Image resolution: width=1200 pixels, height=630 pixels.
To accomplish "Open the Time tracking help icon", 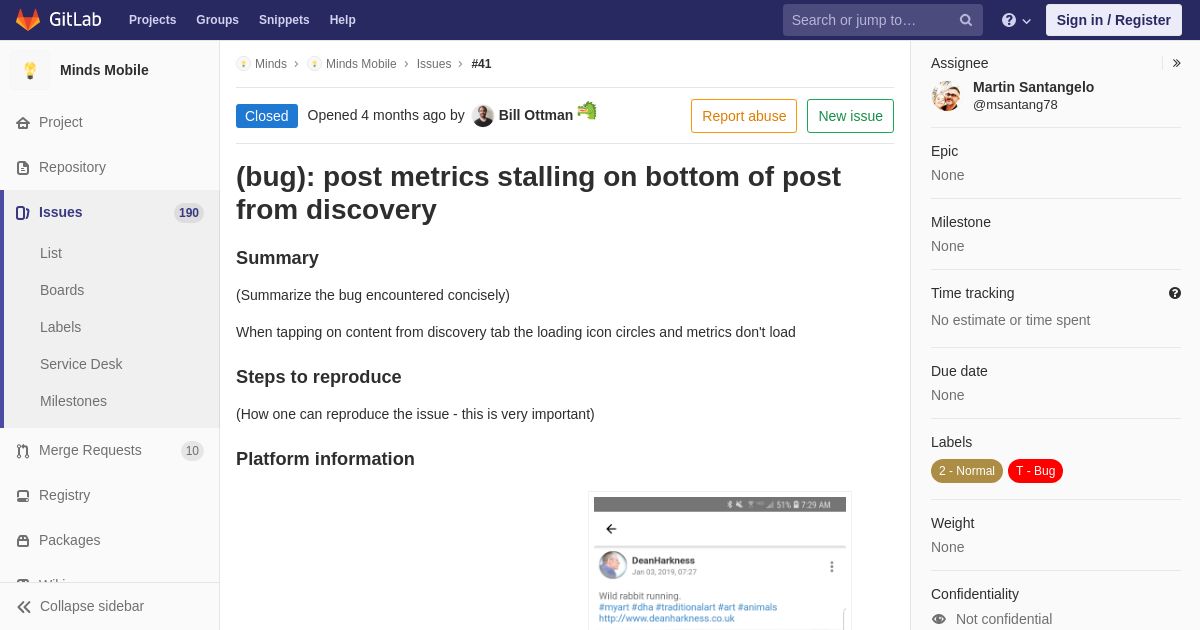I will click(x=1175, y=293).
